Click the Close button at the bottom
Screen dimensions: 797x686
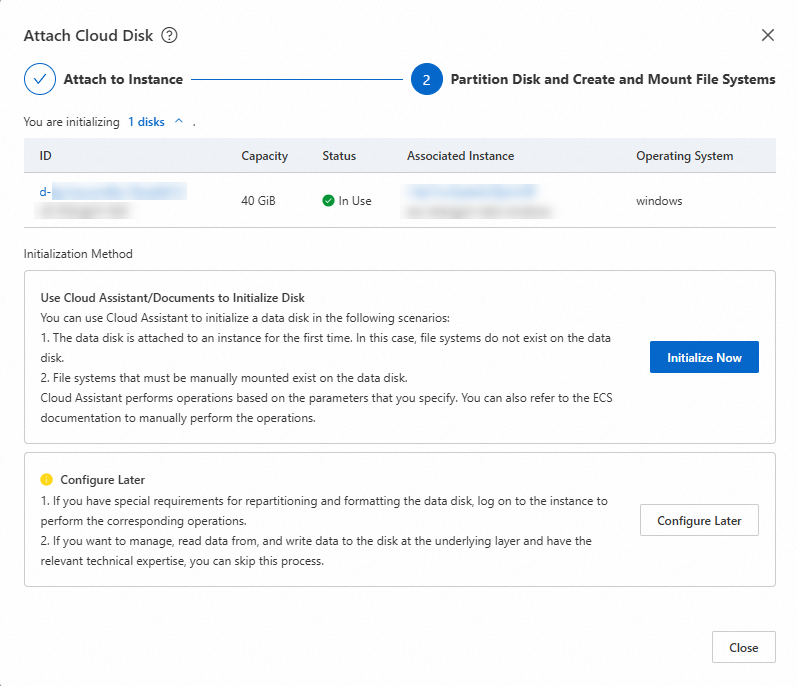point(743,647)
